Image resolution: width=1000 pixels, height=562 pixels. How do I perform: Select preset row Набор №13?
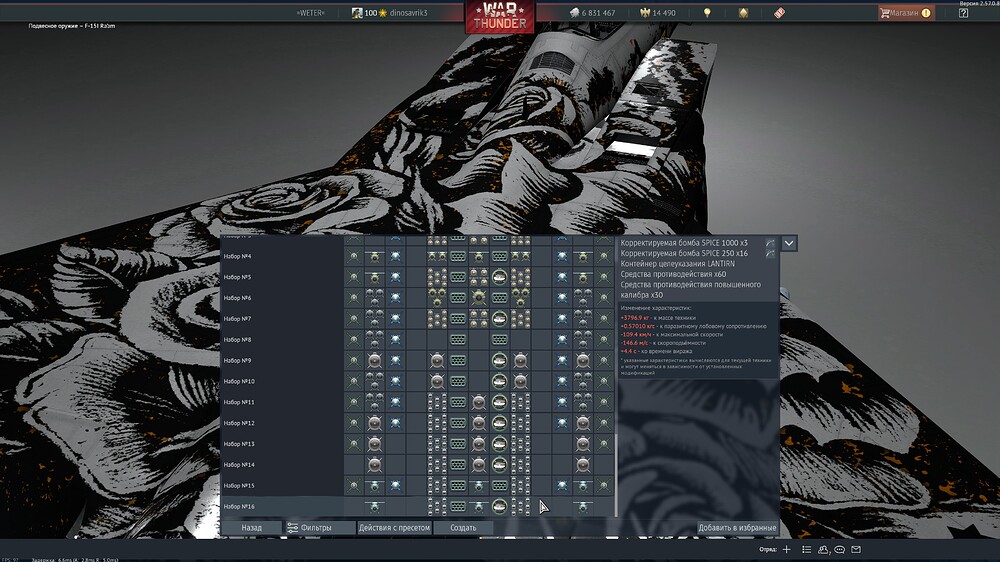(417, 444)
